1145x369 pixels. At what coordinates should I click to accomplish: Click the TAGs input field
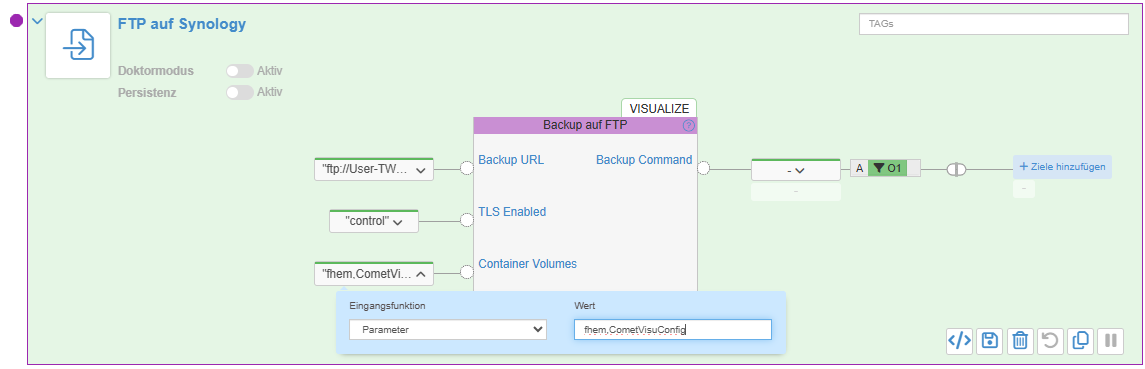(994, 23)
